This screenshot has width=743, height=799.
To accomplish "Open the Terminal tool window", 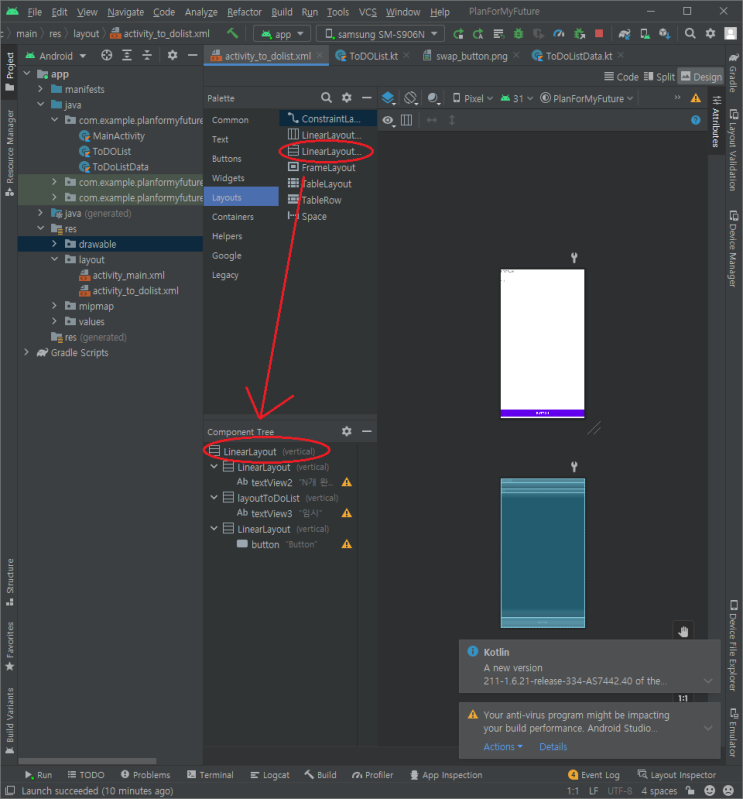I will 210,775.
